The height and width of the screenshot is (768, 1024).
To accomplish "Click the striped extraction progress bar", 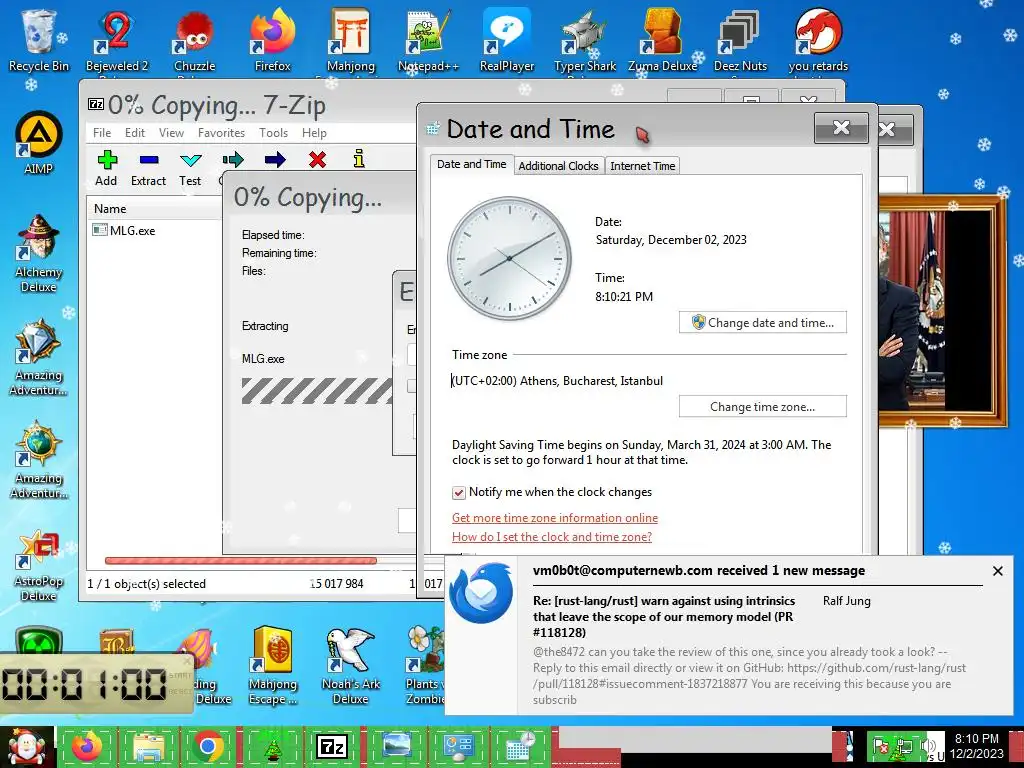I will coord(317,391).
